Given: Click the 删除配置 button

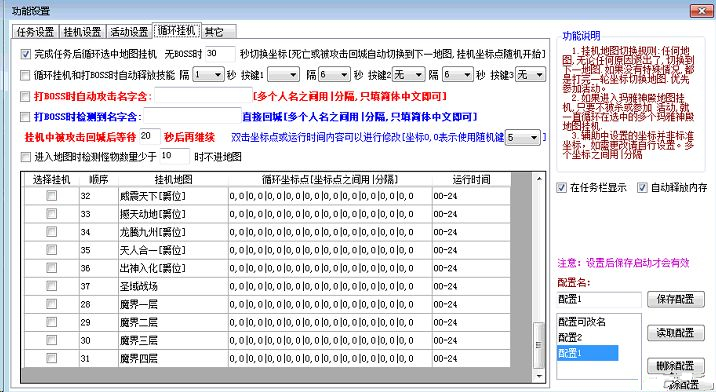Looking at the screenshot, I should pyautogui.click(x=675, y=366).
